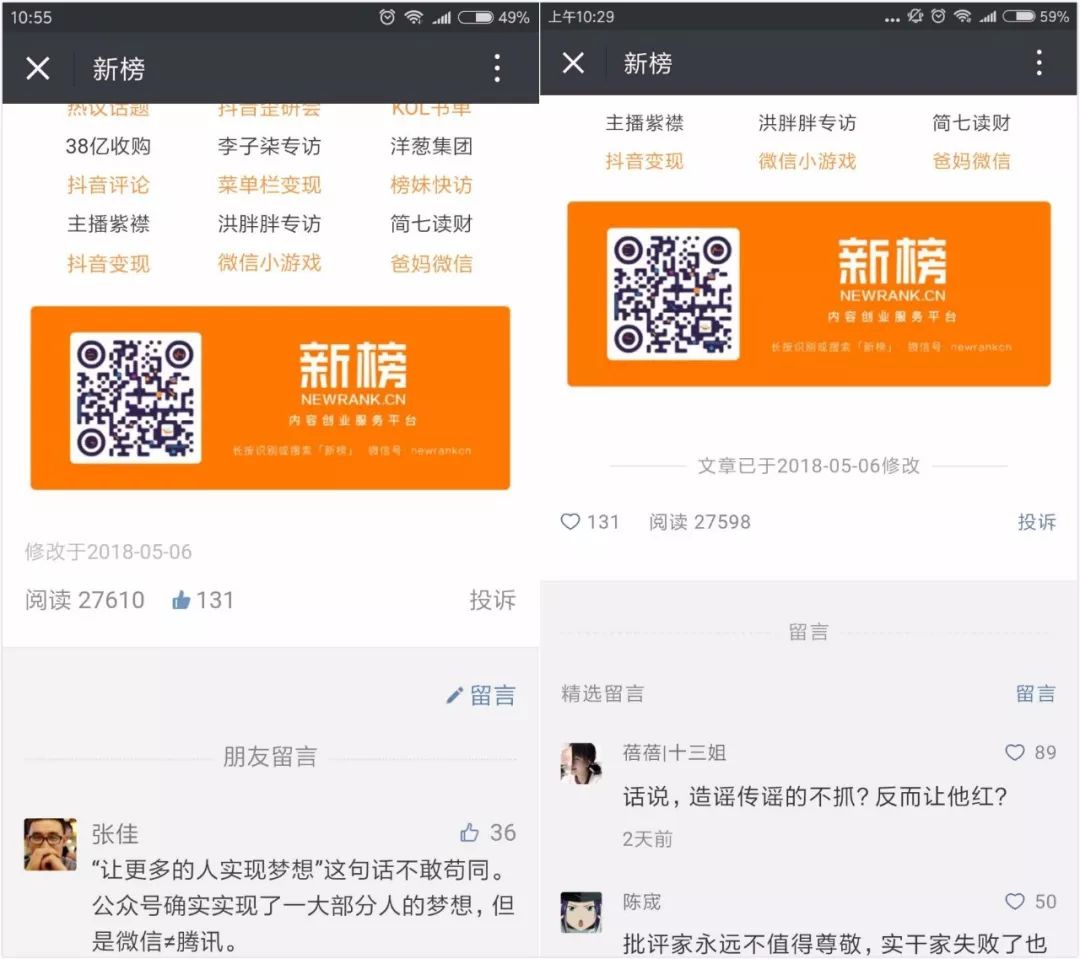Tap battery 59% indicator in status bar
The height and width of the screenshot is (959, 1080).
coord(1035,17)
